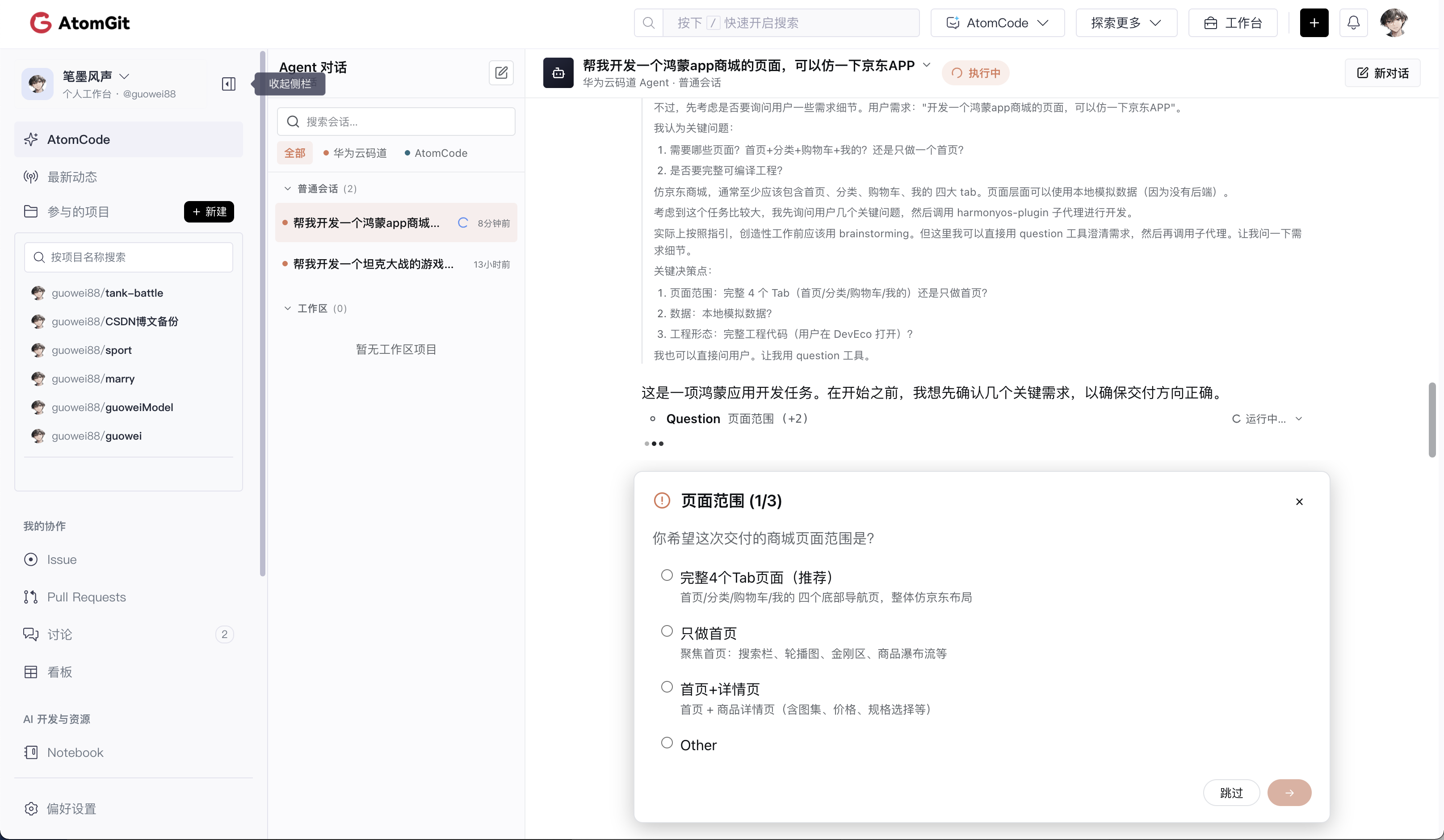The width and height of the screenshot is (1444, 840).
Task: Select the 全部 filter tab
Action: click(x=294, y=153)
